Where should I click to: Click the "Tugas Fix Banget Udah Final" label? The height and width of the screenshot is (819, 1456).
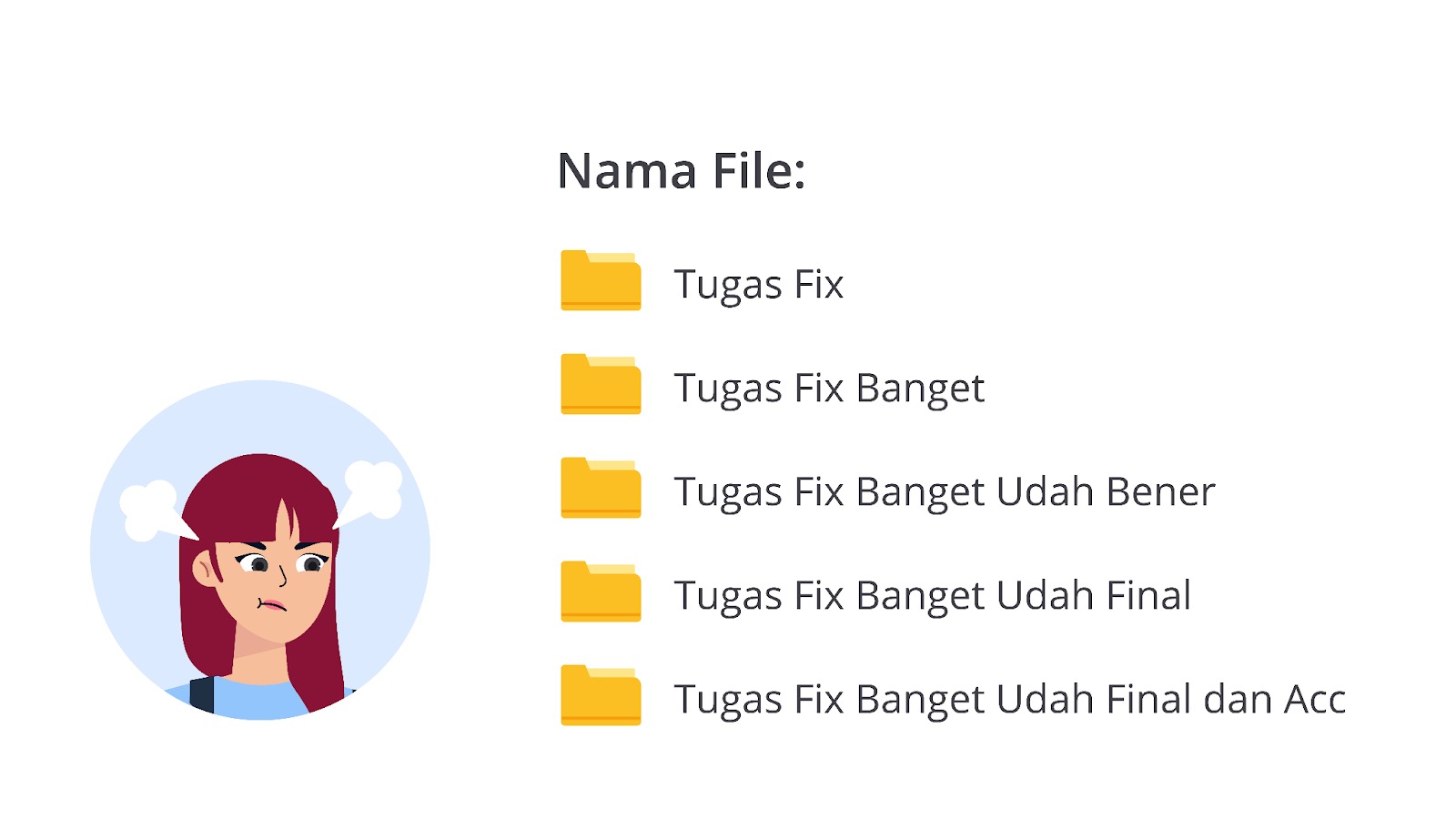pyautogui.click(x=932, y=596)
